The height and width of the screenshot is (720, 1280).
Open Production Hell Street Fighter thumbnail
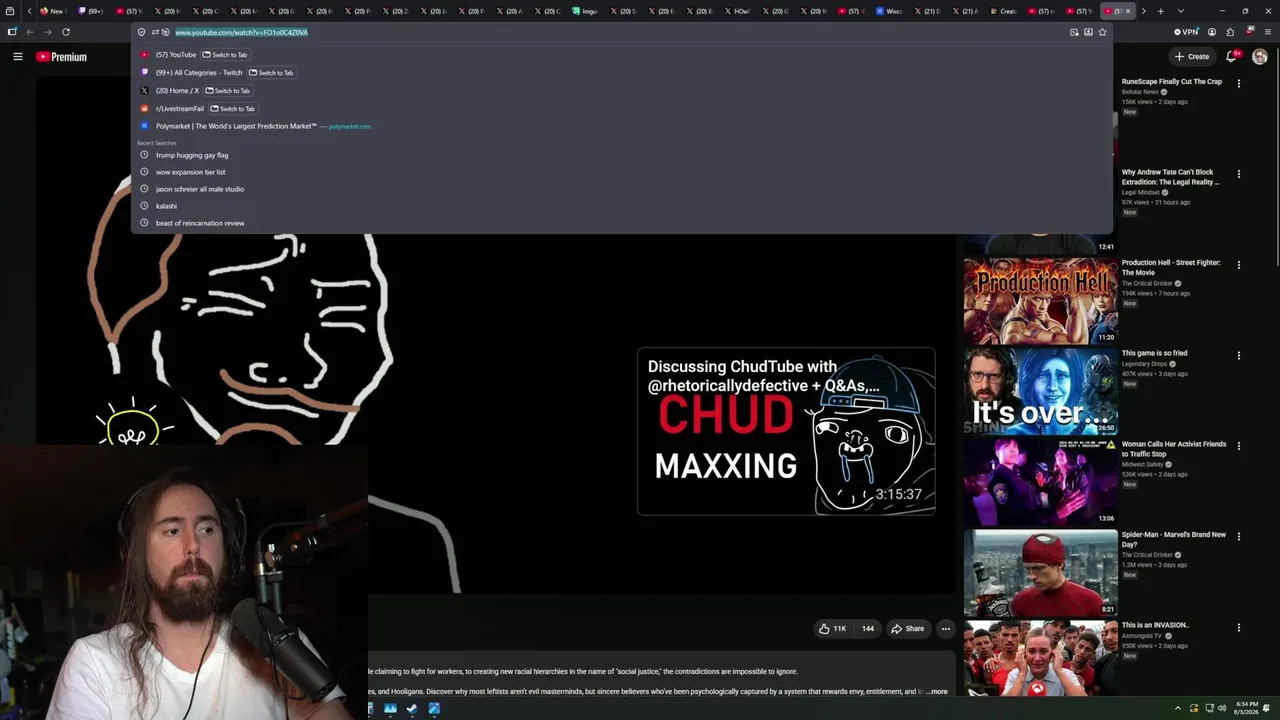click(1040, 301)
